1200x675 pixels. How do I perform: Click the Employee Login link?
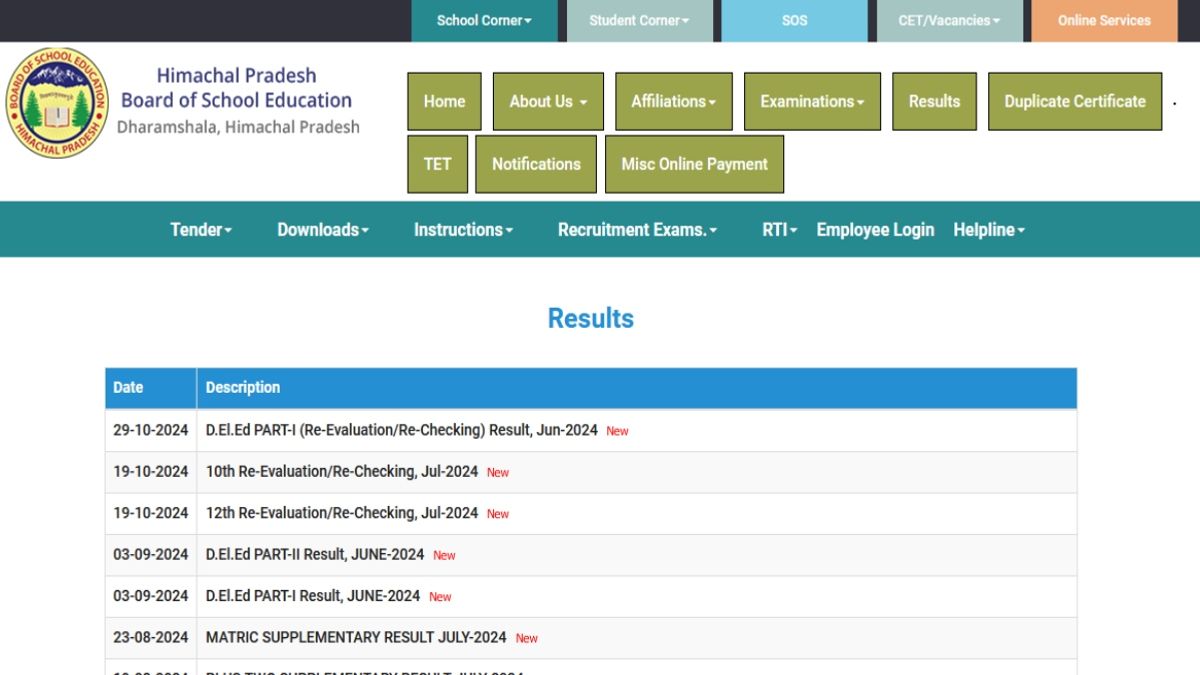pyautogui.click(x=875, y=230)
